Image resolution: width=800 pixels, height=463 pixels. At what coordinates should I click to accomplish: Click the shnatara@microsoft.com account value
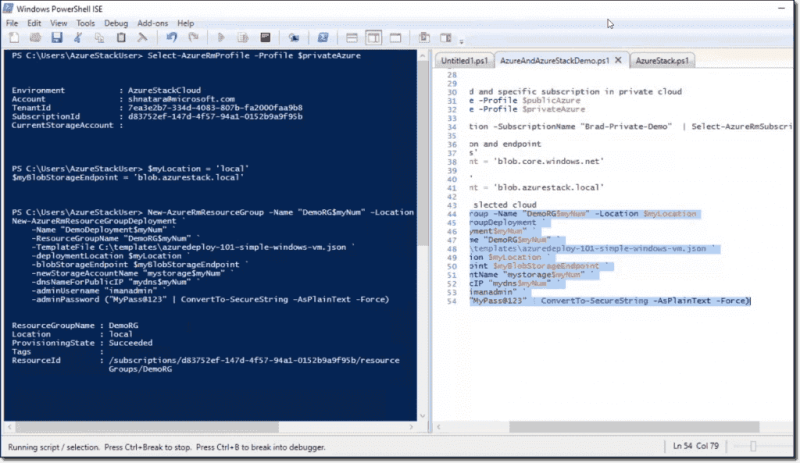pos(181,99)
